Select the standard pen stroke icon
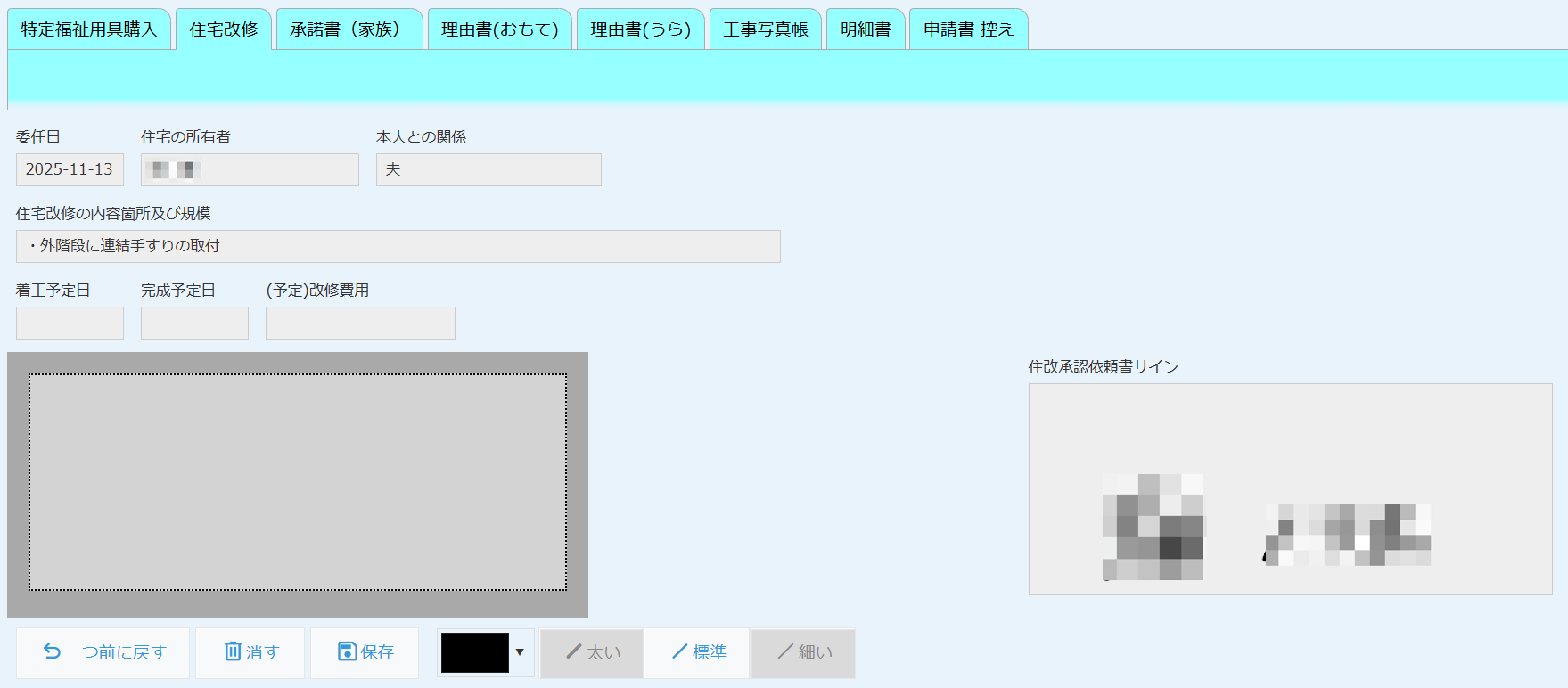The height and width of the screenshot is (688, 1568). (x=679, y=652)
